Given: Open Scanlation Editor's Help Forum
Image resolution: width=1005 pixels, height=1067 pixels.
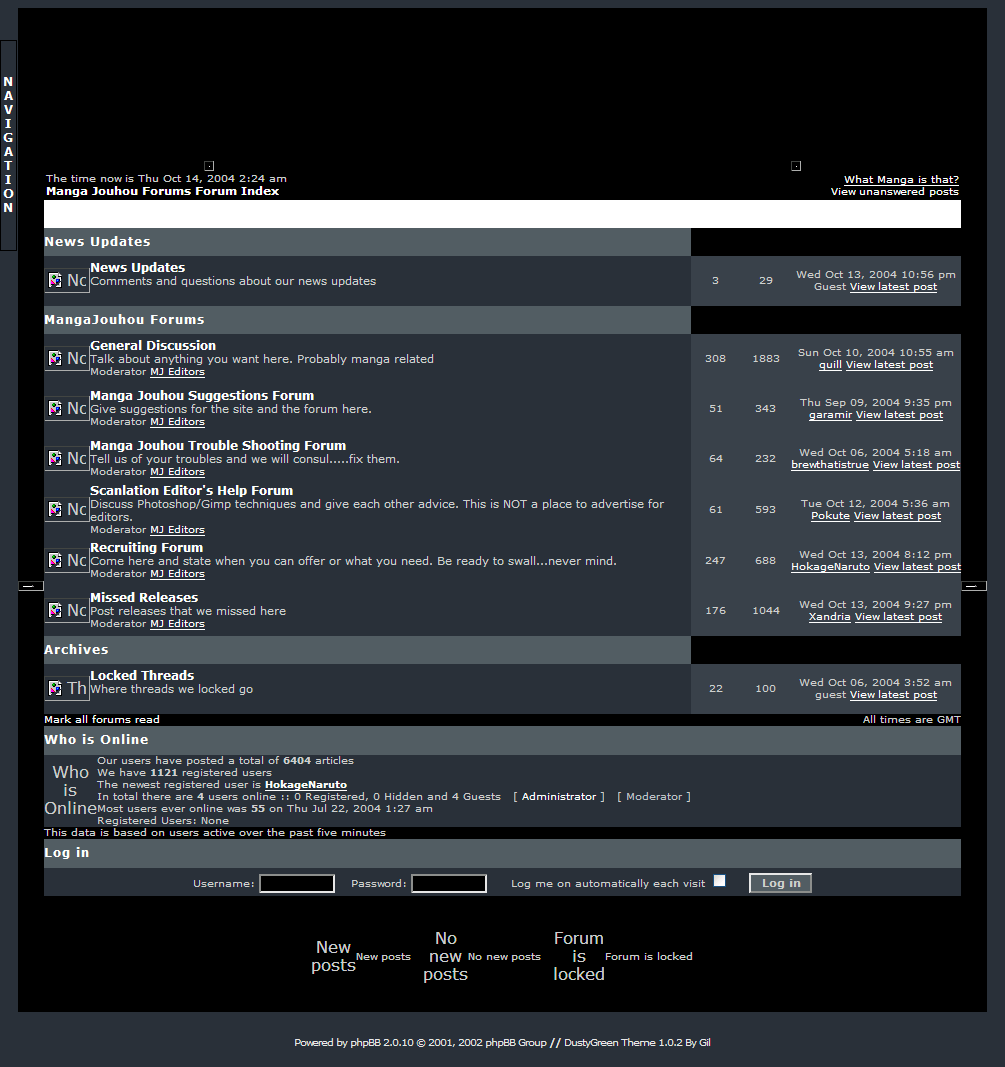Looking at the screenshot, I should [192, 491].
